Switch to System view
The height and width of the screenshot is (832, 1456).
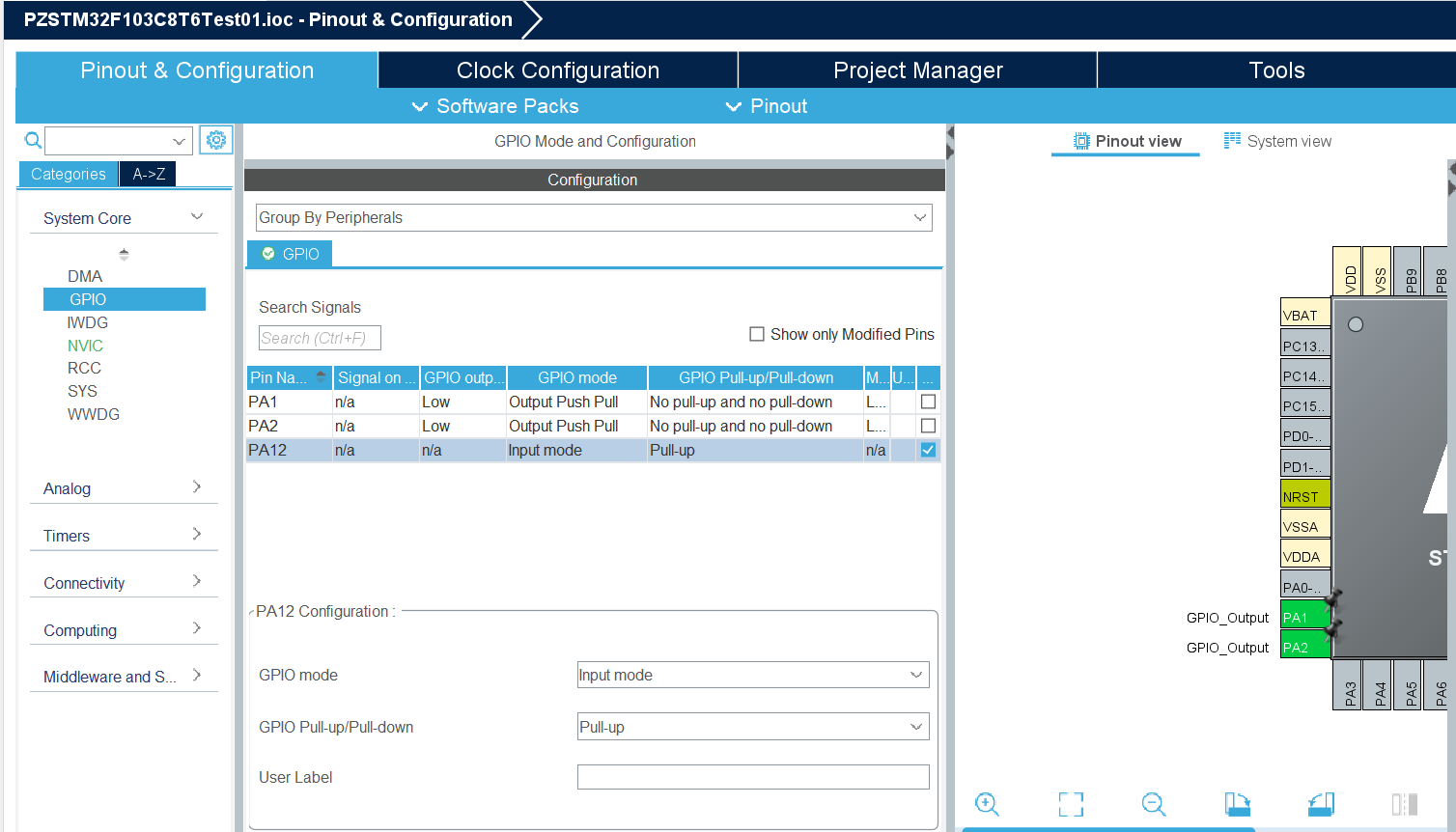coord(1277,141)
